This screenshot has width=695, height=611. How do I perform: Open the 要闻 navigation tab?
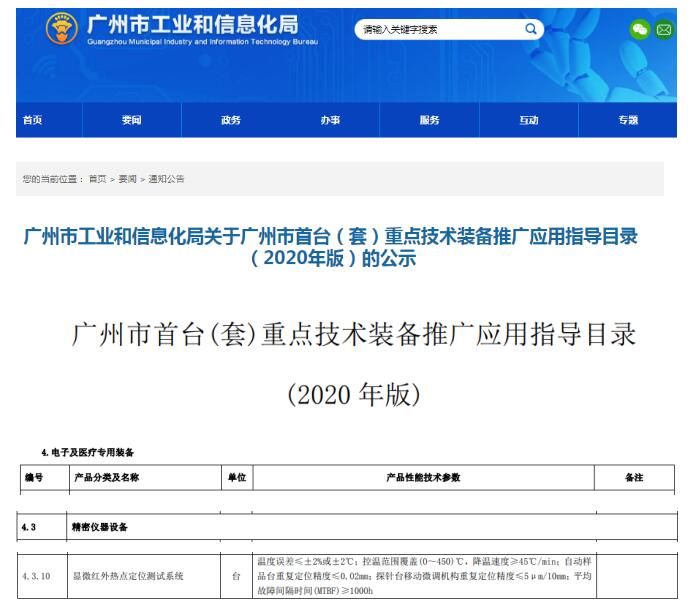132,120
